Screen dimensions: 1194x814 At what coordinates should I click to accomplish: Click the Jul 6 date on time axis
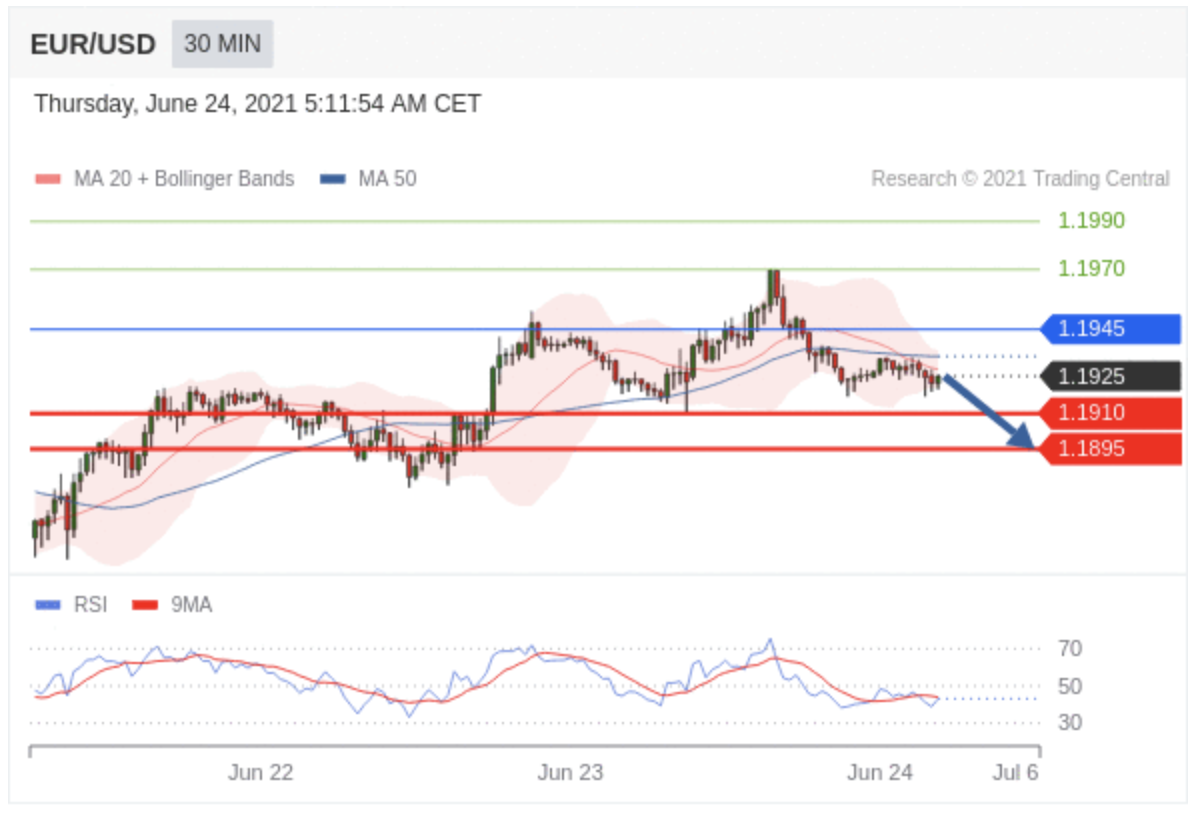pos(1015,773)
